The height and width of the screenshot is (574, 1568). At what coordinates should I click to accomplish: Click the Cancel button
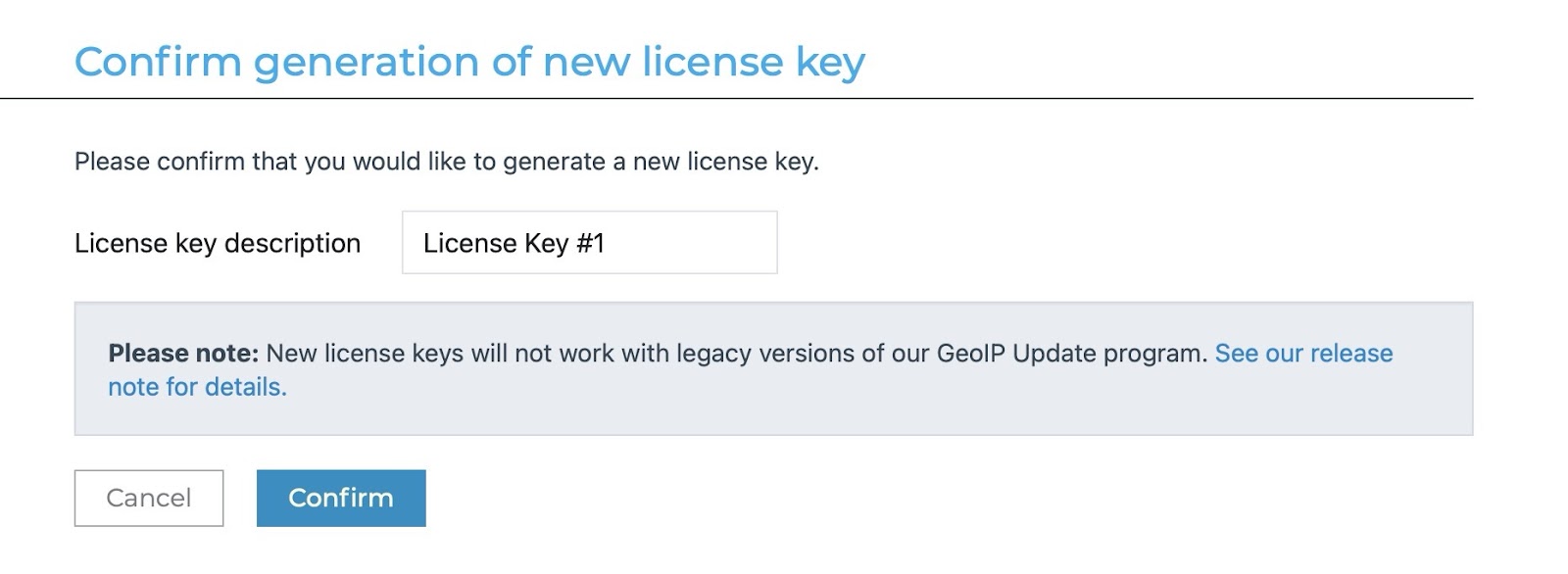pos(149,498)
